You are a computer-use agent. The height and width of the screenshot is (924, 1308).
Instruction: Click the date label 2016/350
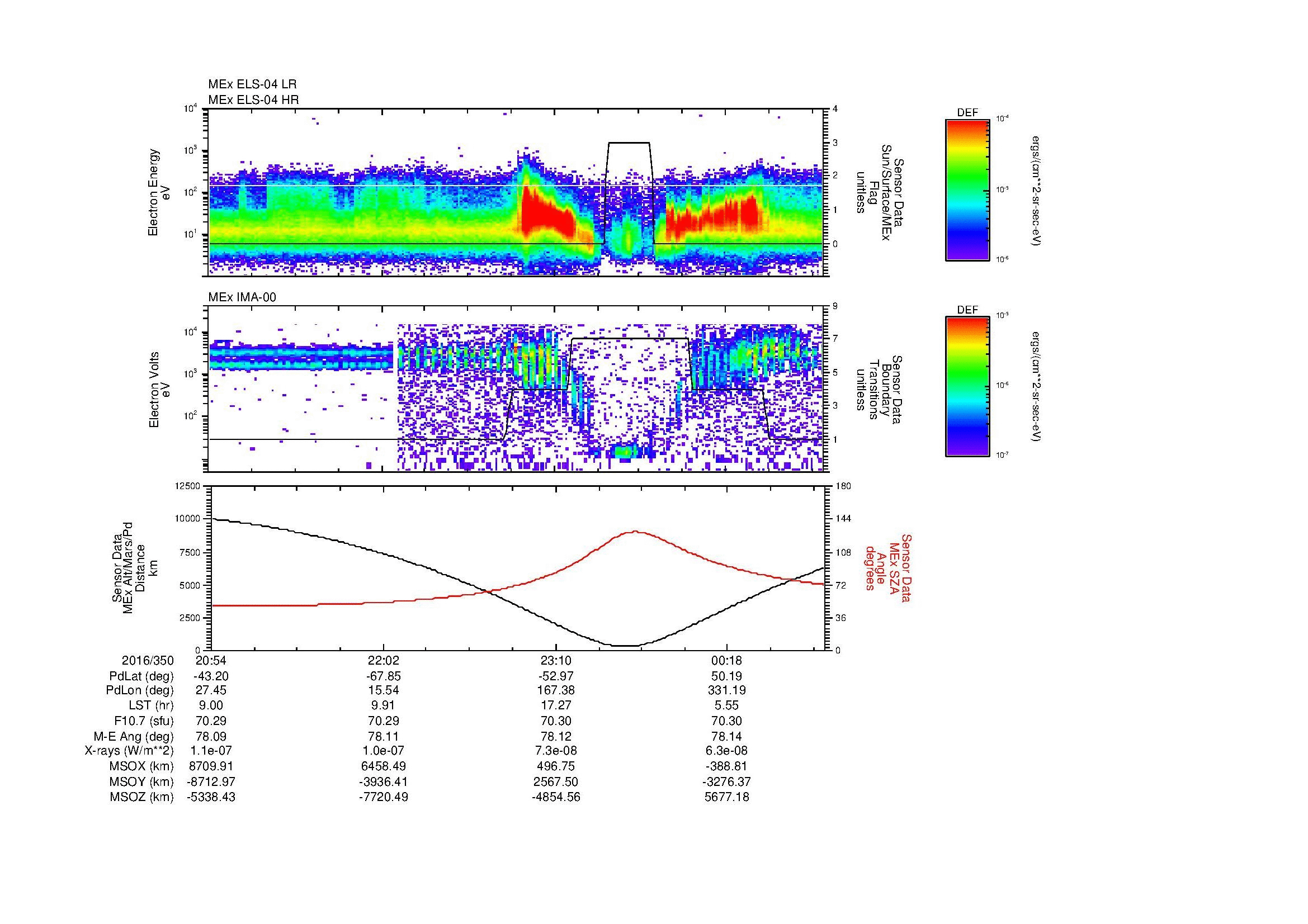148,660
